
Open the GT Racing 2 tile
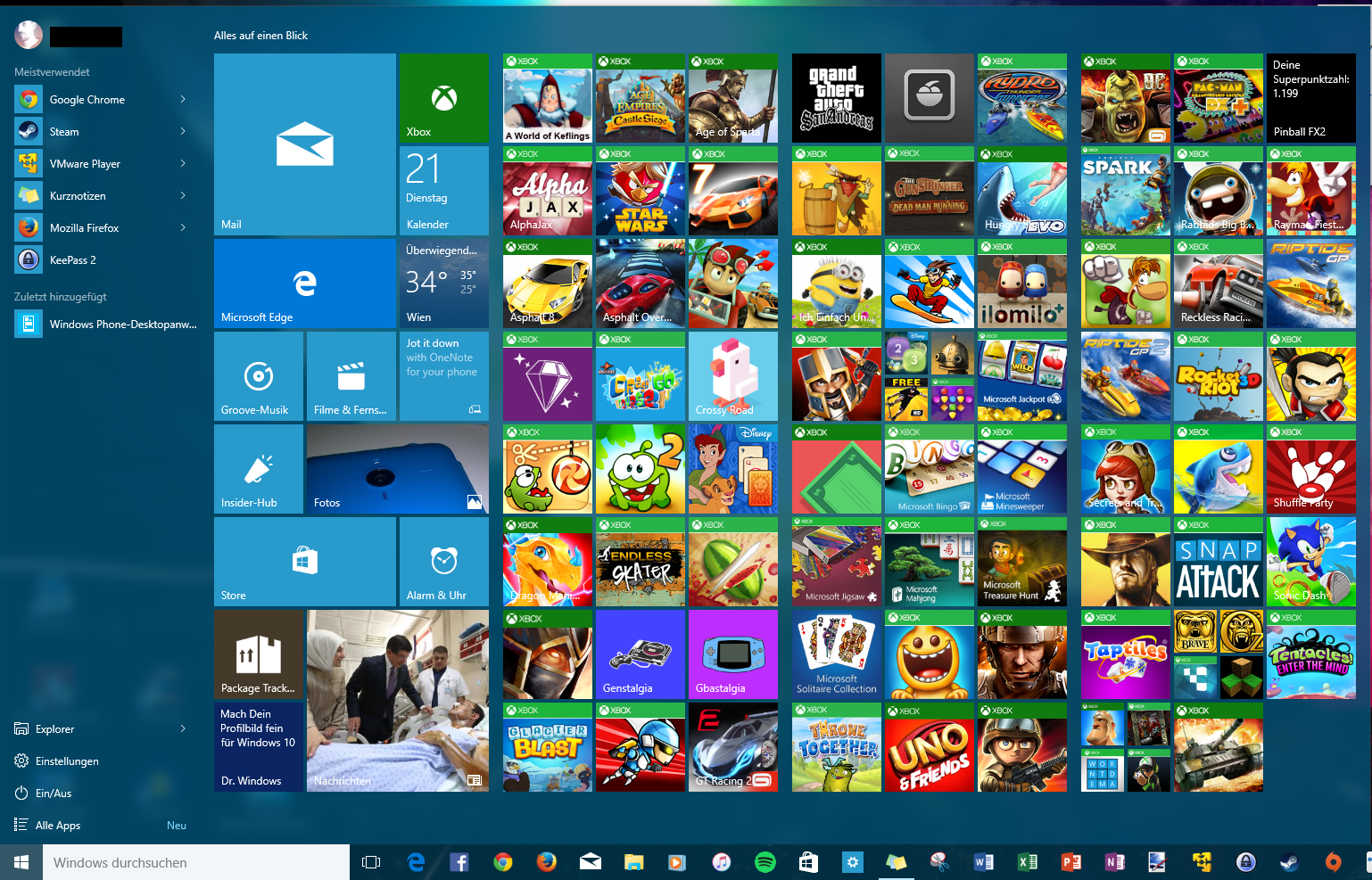pyautogui.click(x=733, y=747)
